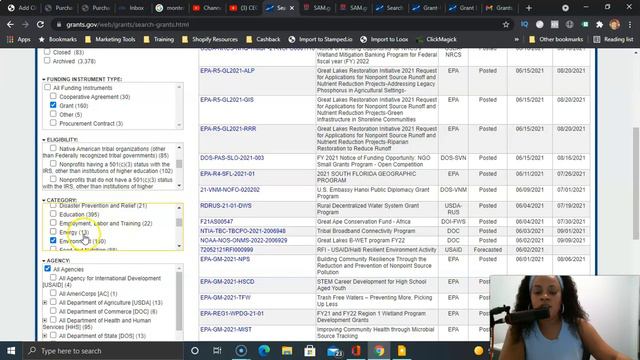
Task: Open the Import to Stamped.io bookmark
Action: click(320, 39)
